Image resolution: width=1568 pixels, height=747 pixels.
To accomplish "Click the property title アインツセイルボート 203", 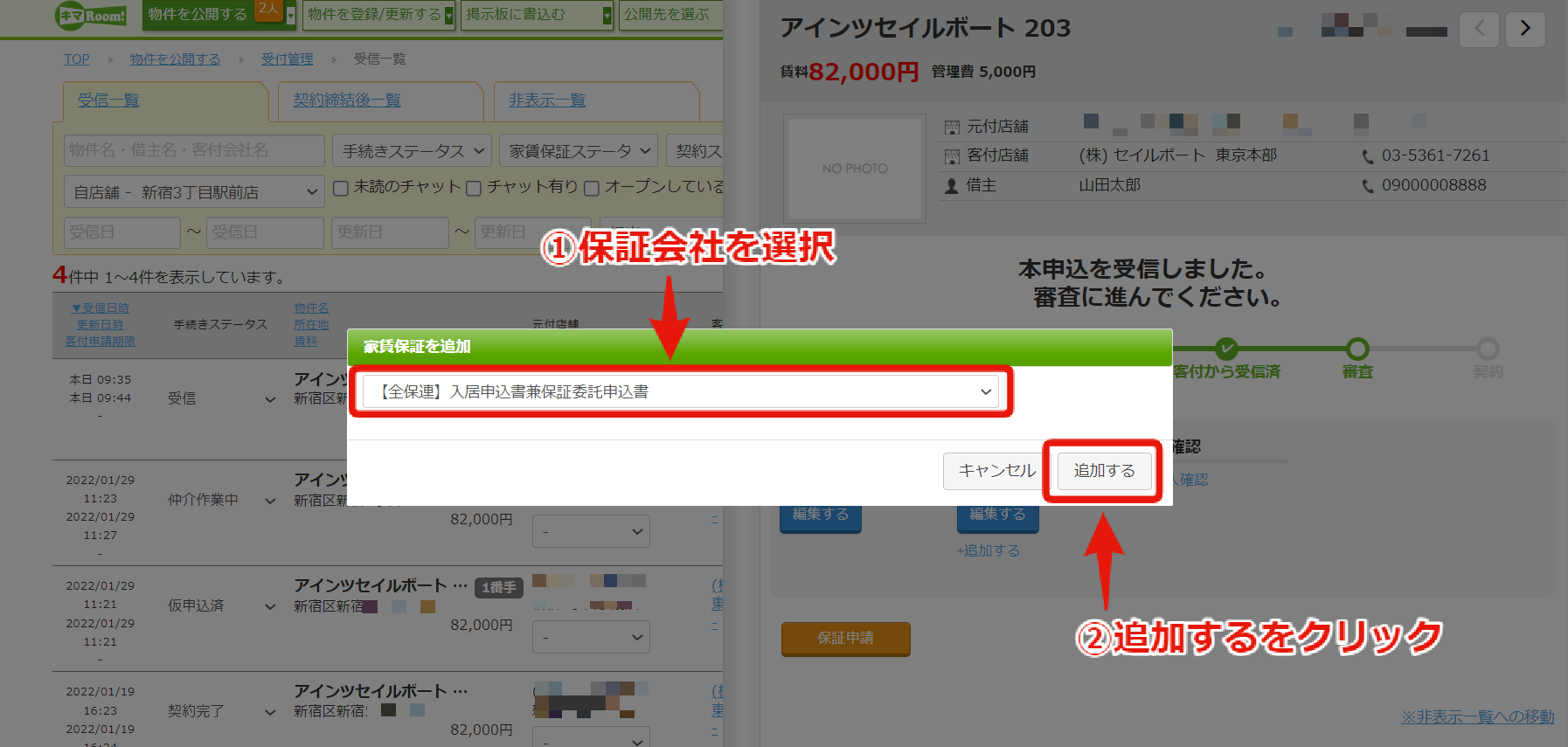I will coord(925,29).
